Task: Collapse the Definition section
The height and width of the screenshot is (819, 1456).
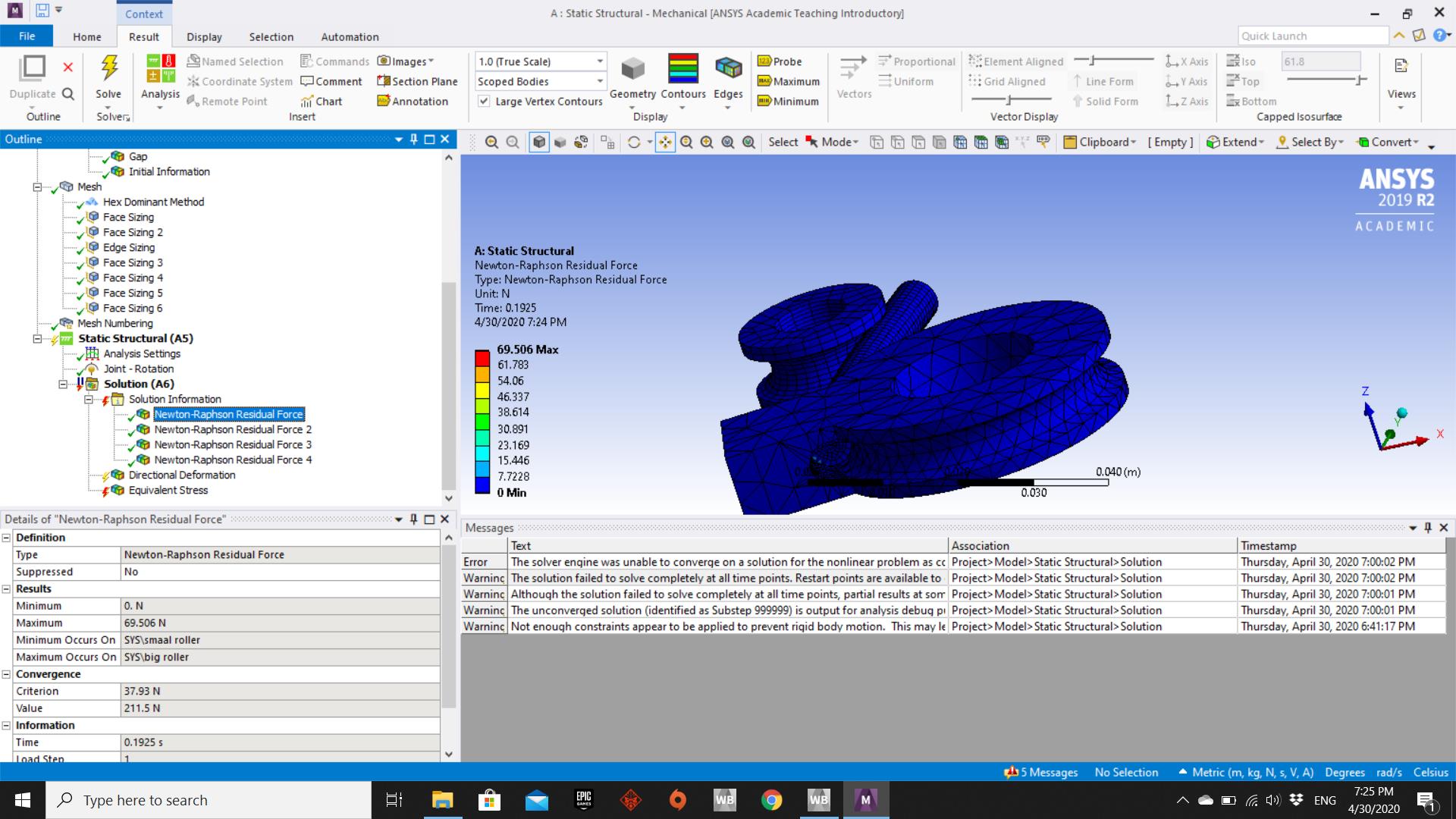Action: (x=6, y=538)
